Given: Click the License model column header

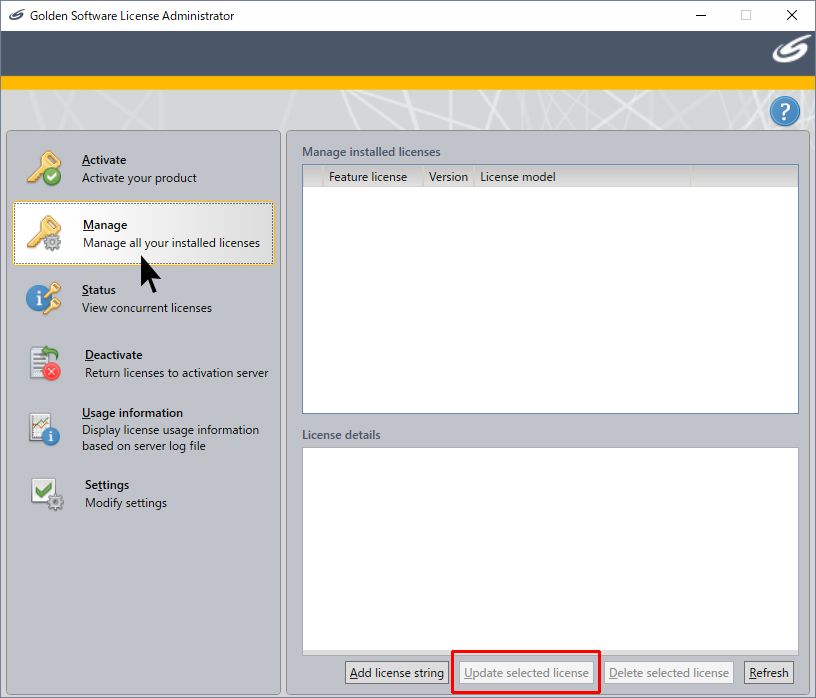Looking at the screenshot, I should tap(517, 177).
